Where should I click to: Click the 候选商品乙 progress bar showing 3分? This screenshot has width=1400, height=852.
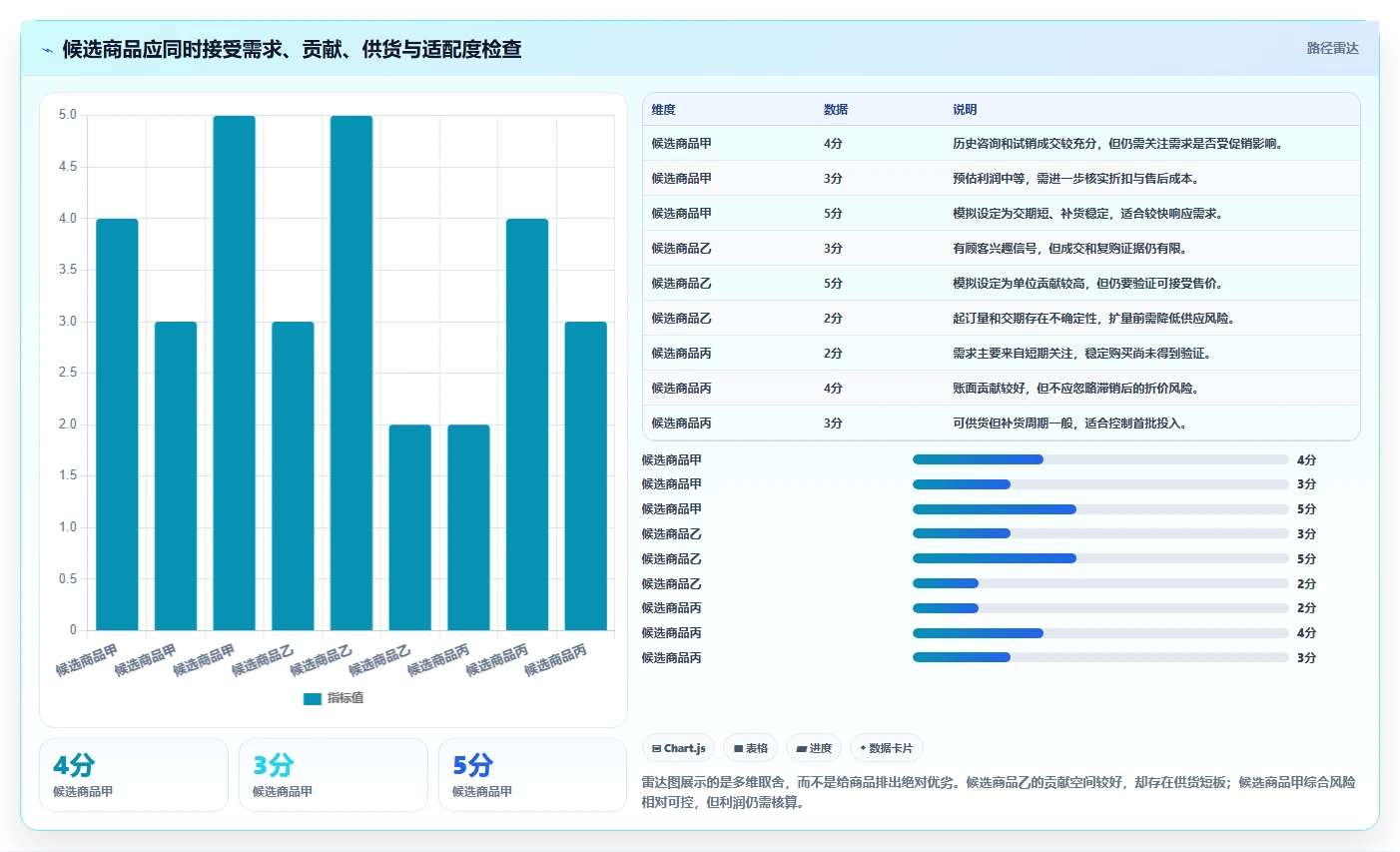1100,533
